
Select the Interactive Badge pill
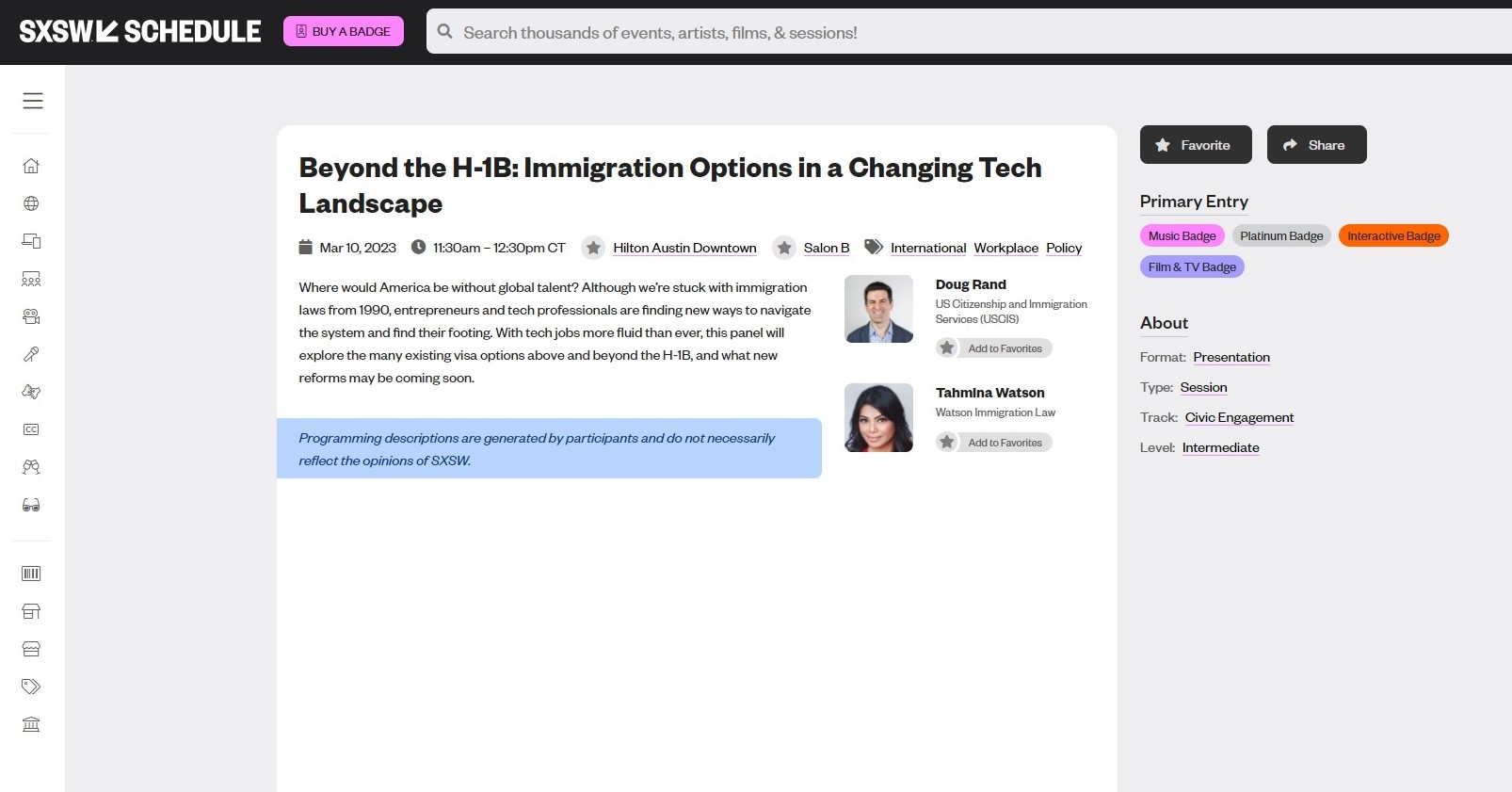[1393, 235]
